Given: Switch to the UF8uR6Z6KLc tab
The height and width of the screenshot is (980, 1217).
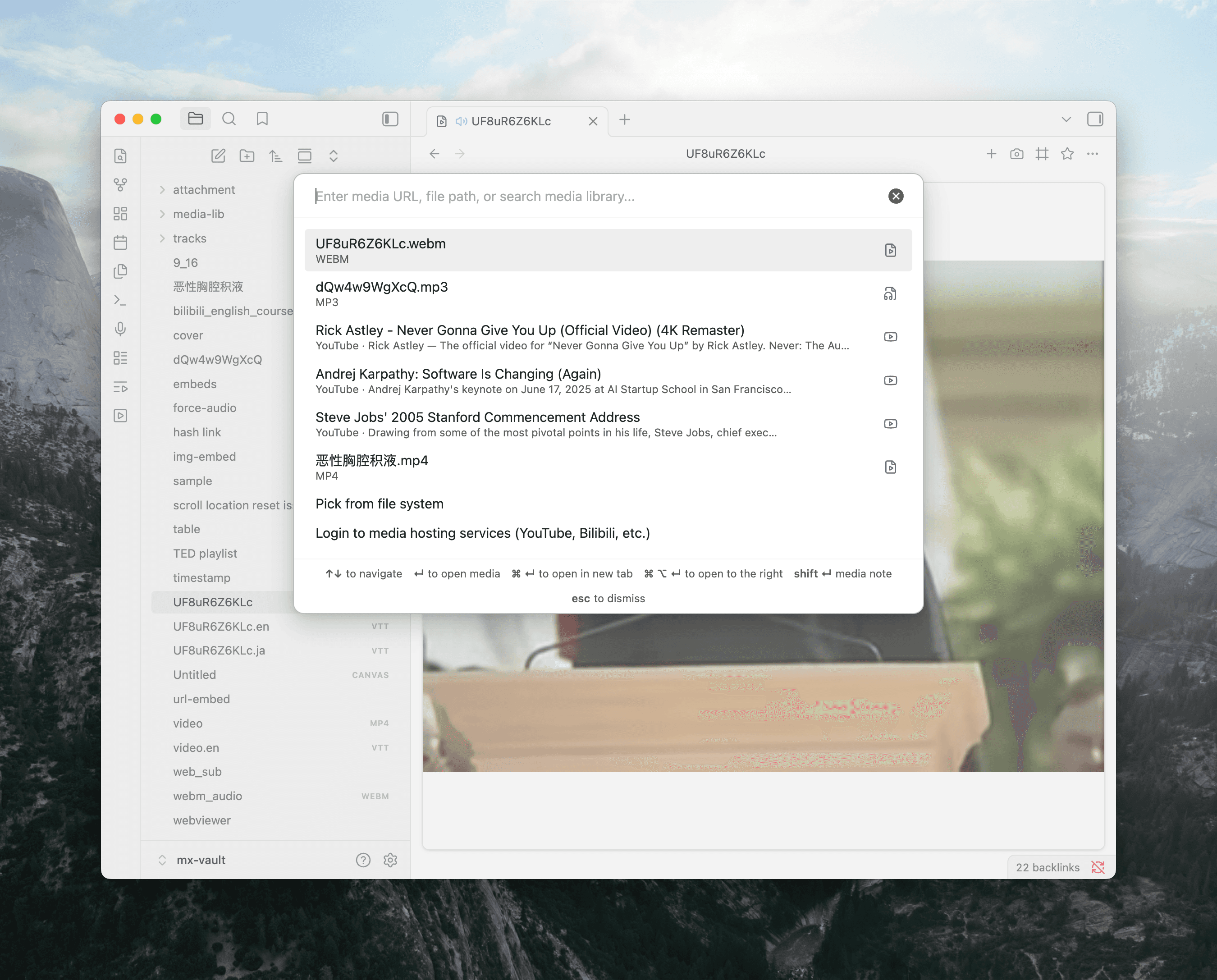Looking at the screenshot, I should [511, 121].
